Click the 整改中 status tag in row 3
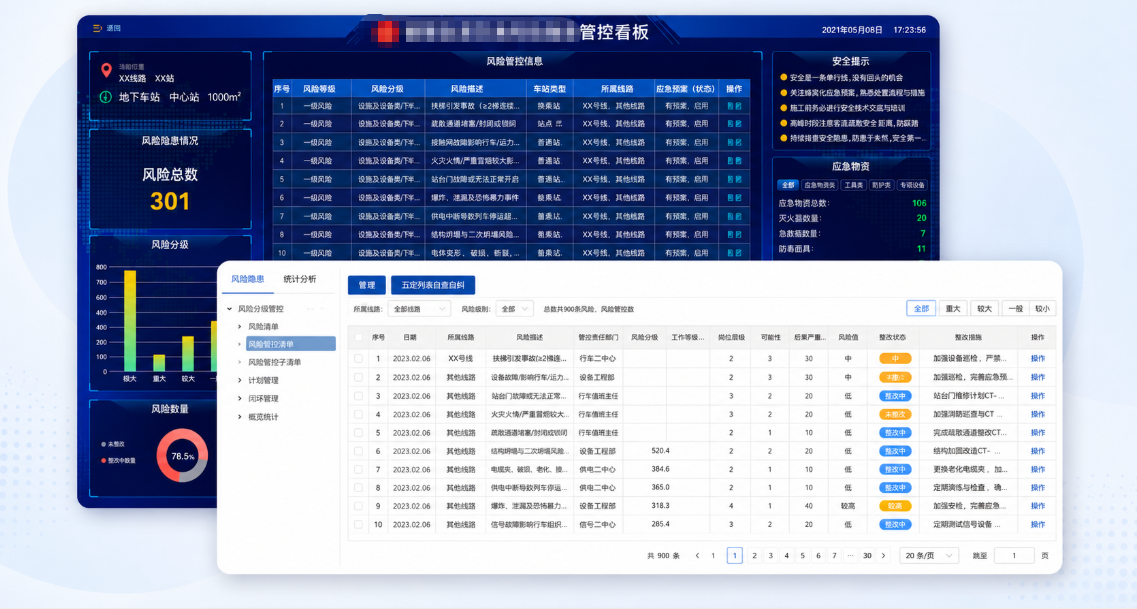This screenshot has width=1137, height=609. click(x=895, y=397)
